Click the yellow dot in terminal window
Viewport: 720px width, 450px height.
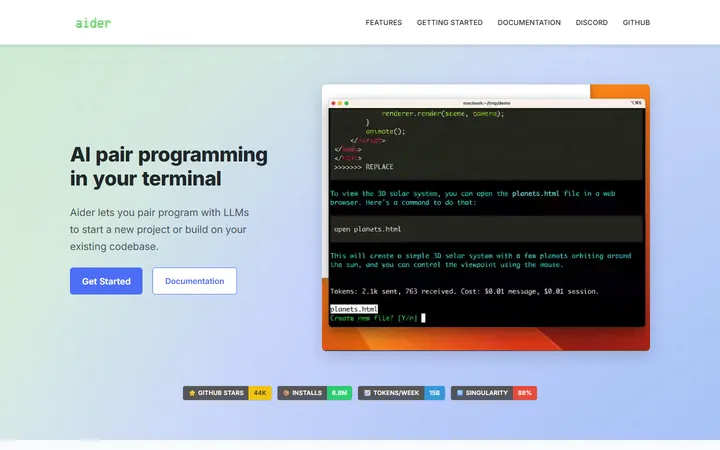(x=340, y=103)
